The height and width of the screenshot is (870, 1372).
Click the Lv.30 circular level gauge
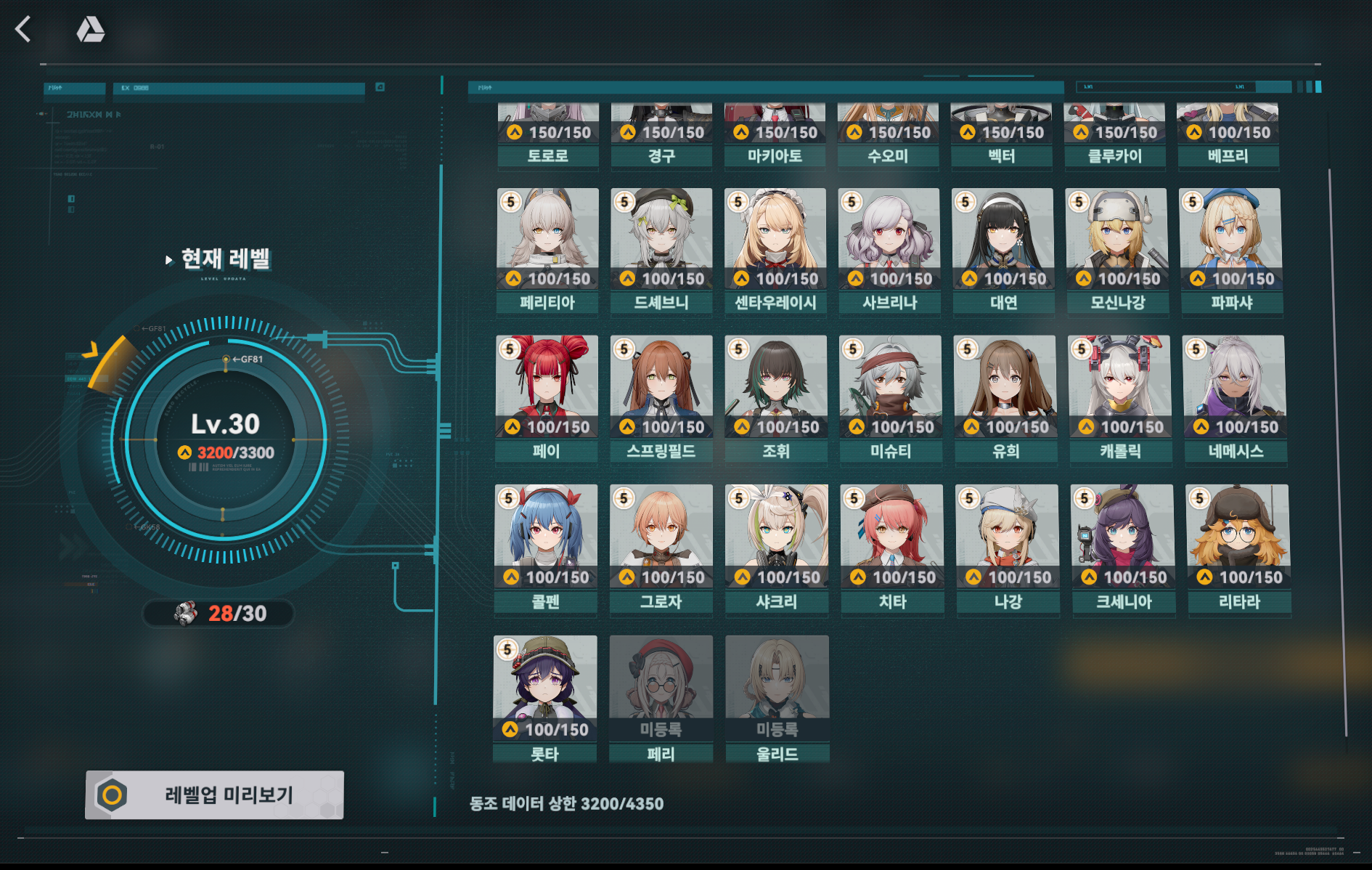226,440
